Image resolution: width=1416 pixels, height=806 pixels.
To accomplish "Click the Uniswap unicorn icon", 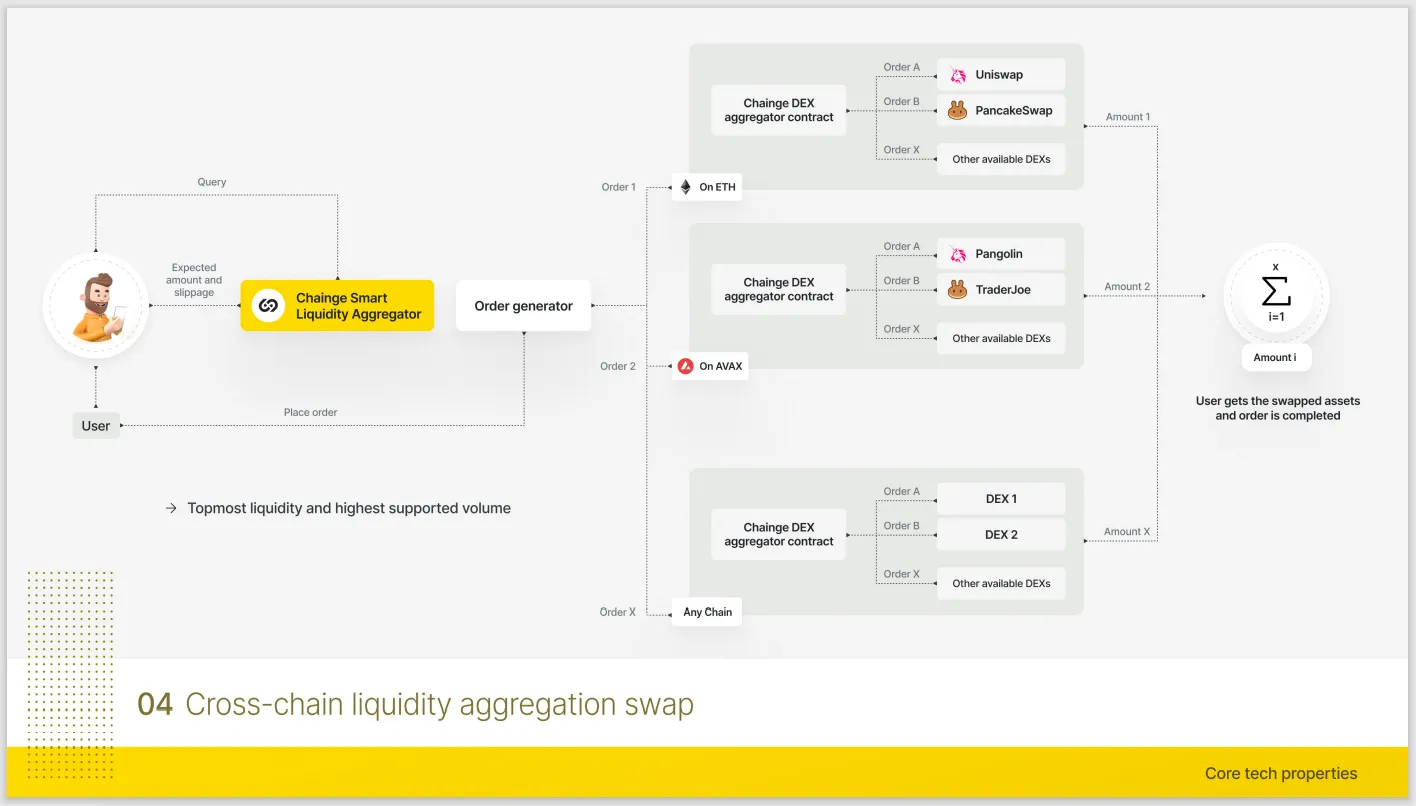I will (958, 75).
